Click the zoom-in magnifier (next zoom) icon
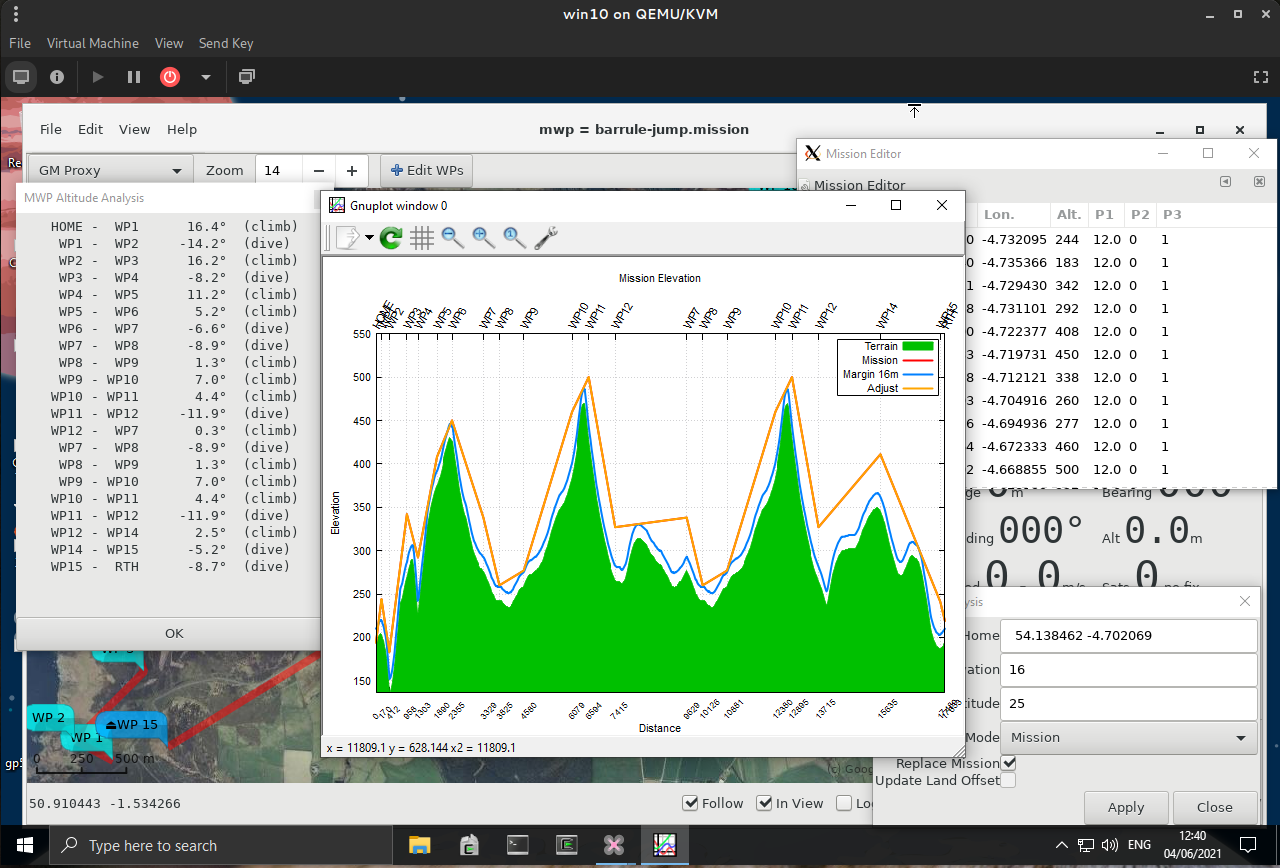The image size is (1280, 868). [484, 238]
